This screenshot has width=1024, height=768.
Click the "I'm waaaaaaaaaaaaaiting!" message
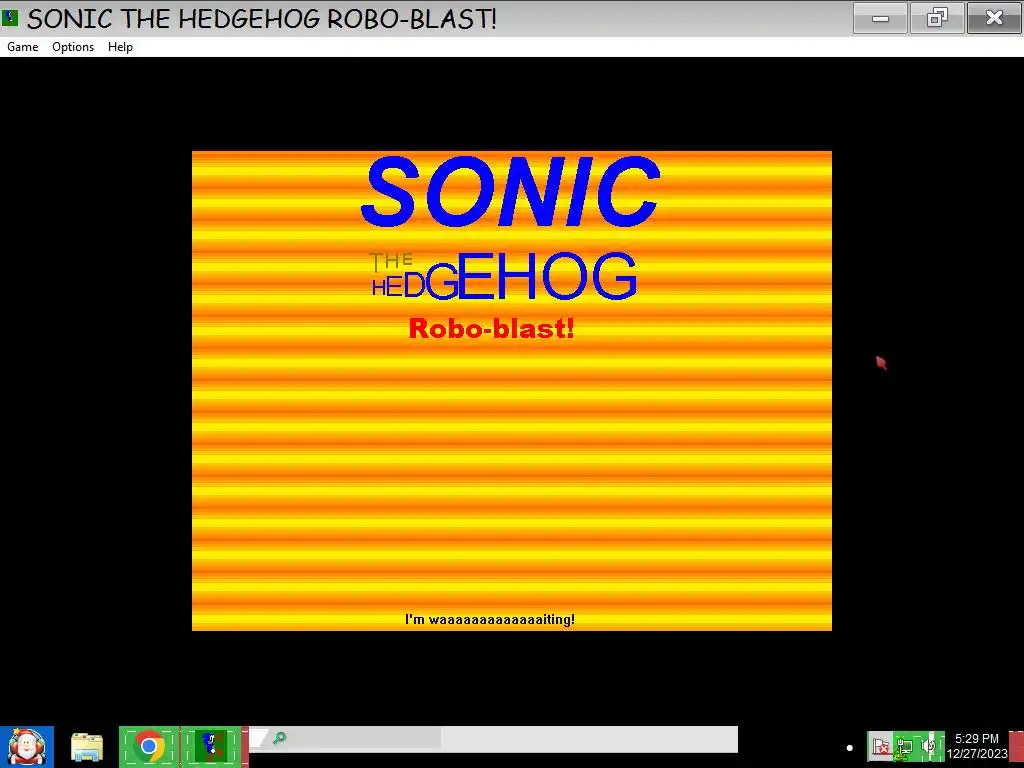coord(490,619)
